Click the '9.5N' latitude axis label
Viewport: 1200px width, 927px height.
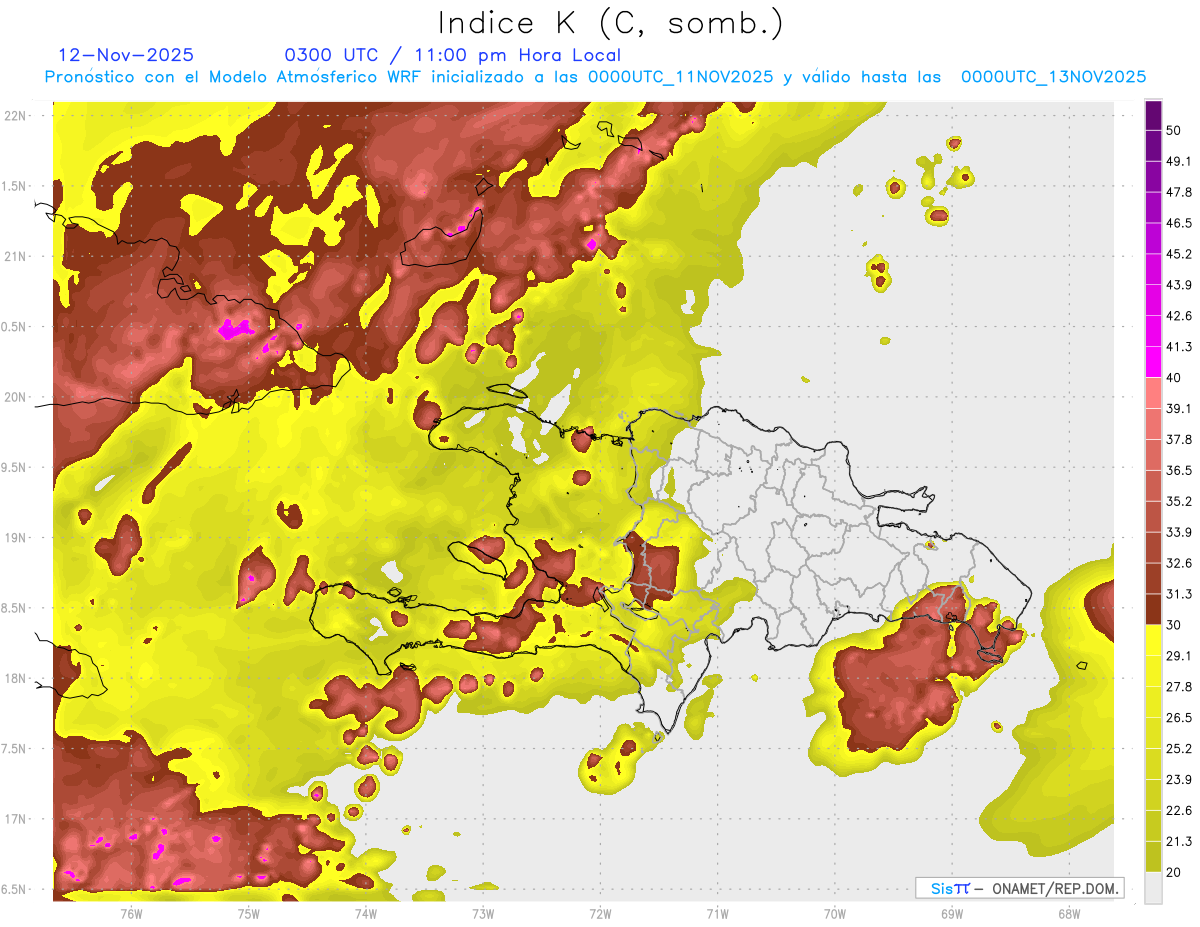(x=15, y=468)
